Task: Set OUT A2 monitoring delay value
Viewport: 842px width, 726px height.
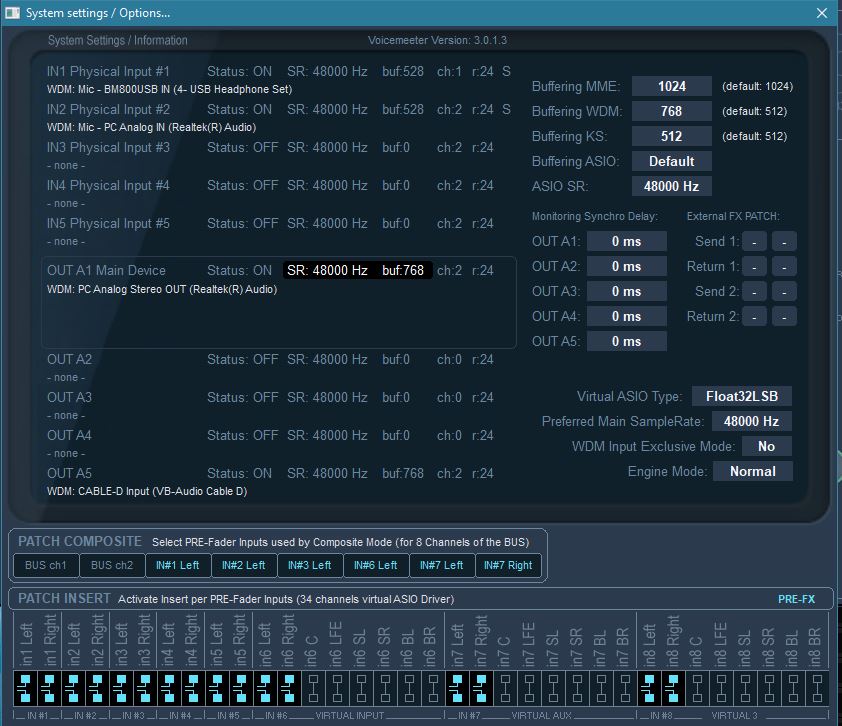Action: [x=627, y=266]
